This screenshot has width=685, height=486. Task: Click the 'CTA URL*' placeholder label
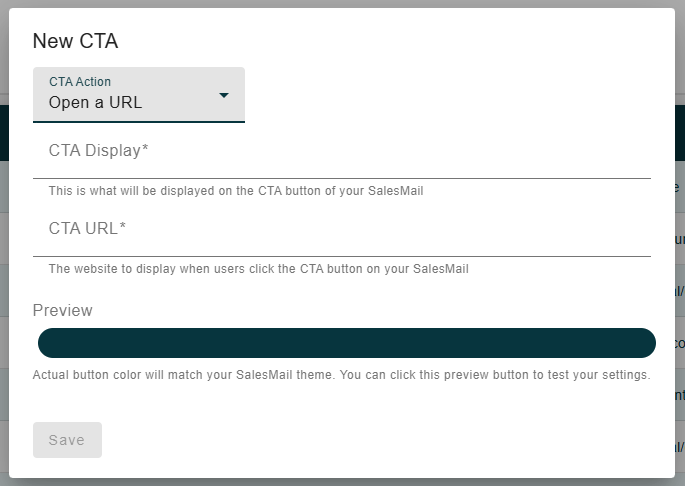click(88, 229)
